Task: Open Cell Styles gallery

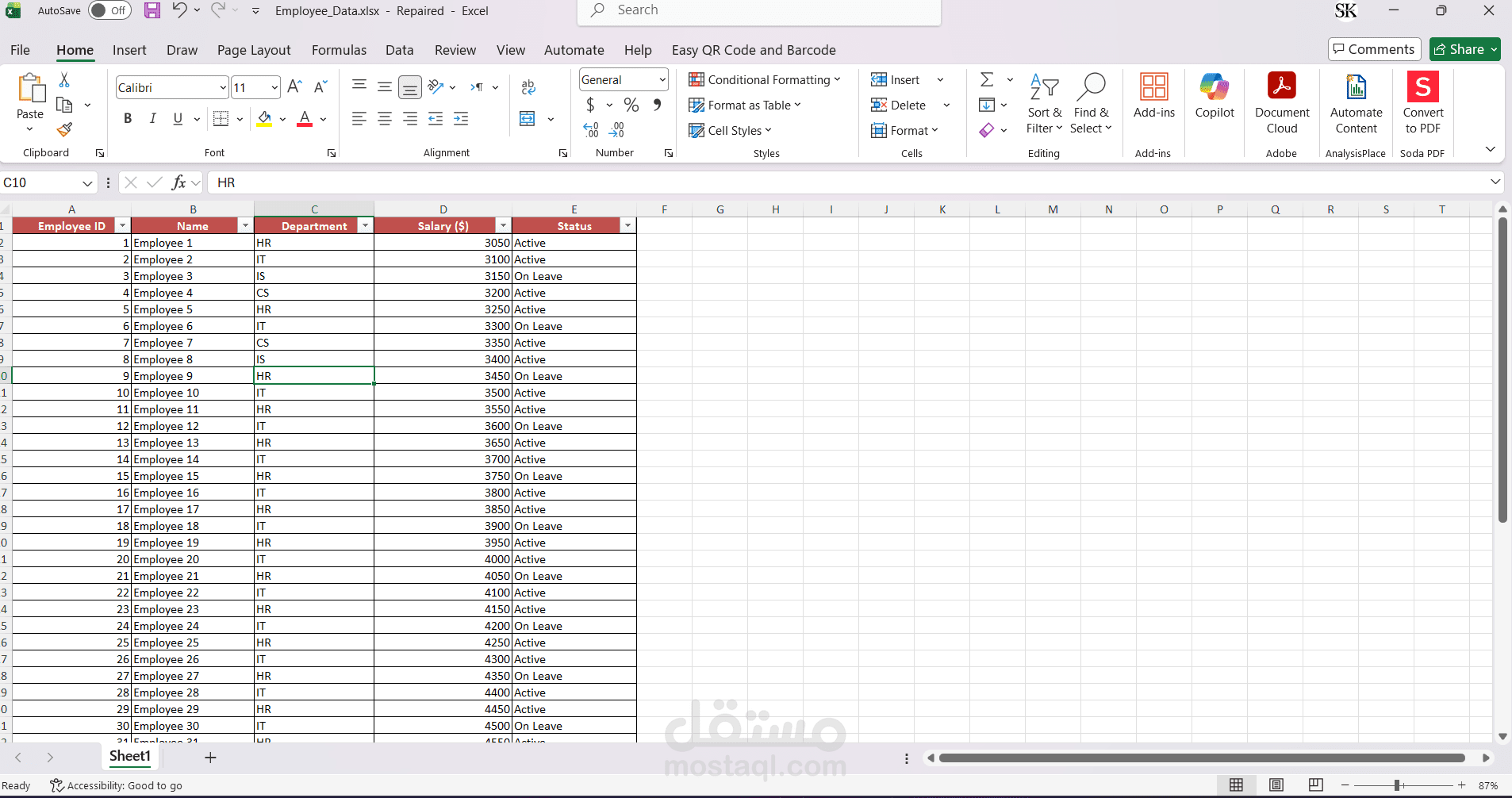Action: (730, 130)
